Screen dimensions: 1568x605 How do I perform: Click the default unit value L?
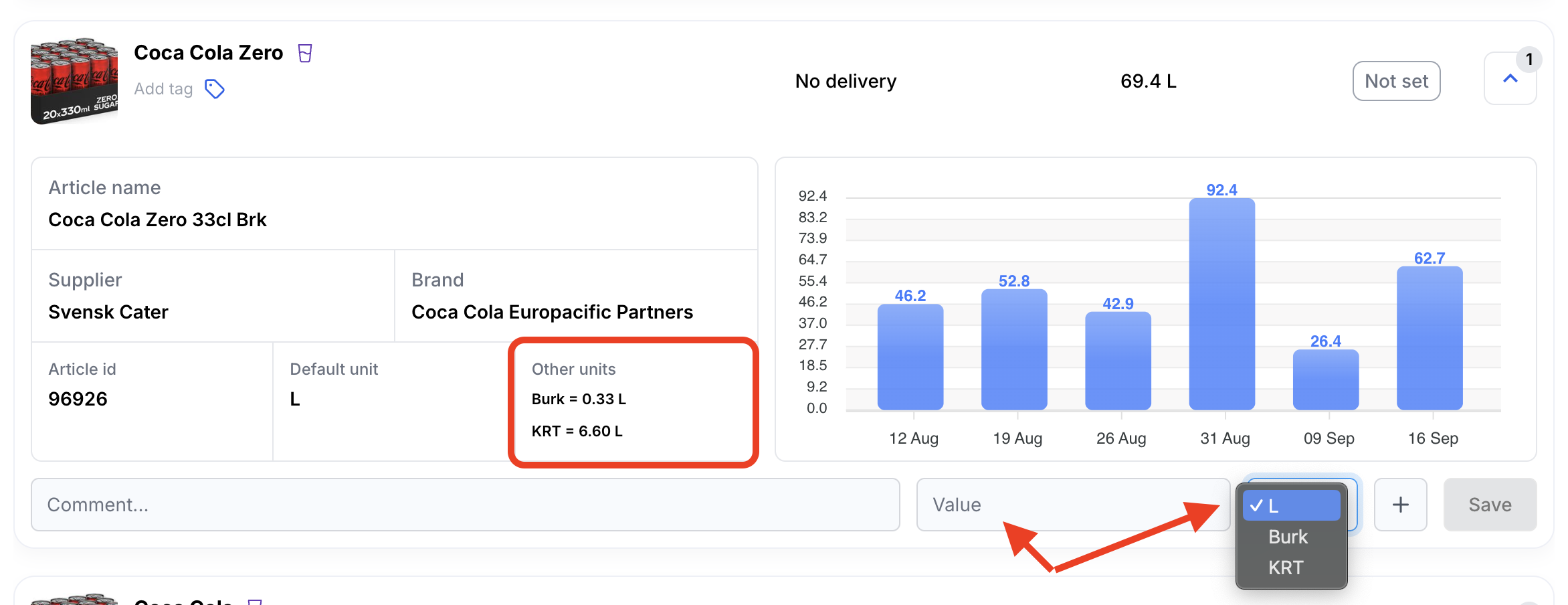click(x=294, y=399)
